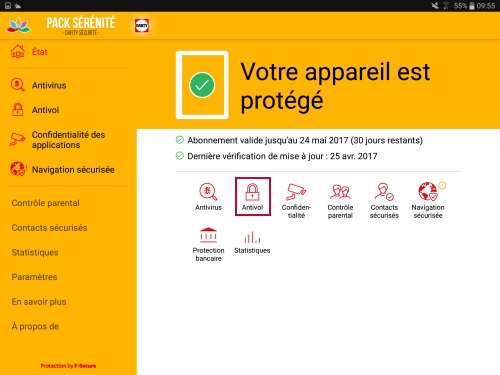The height and width of the screenshot is (375, 500).
Task: Click the lotus flower app logo
Action: [19, 26]
